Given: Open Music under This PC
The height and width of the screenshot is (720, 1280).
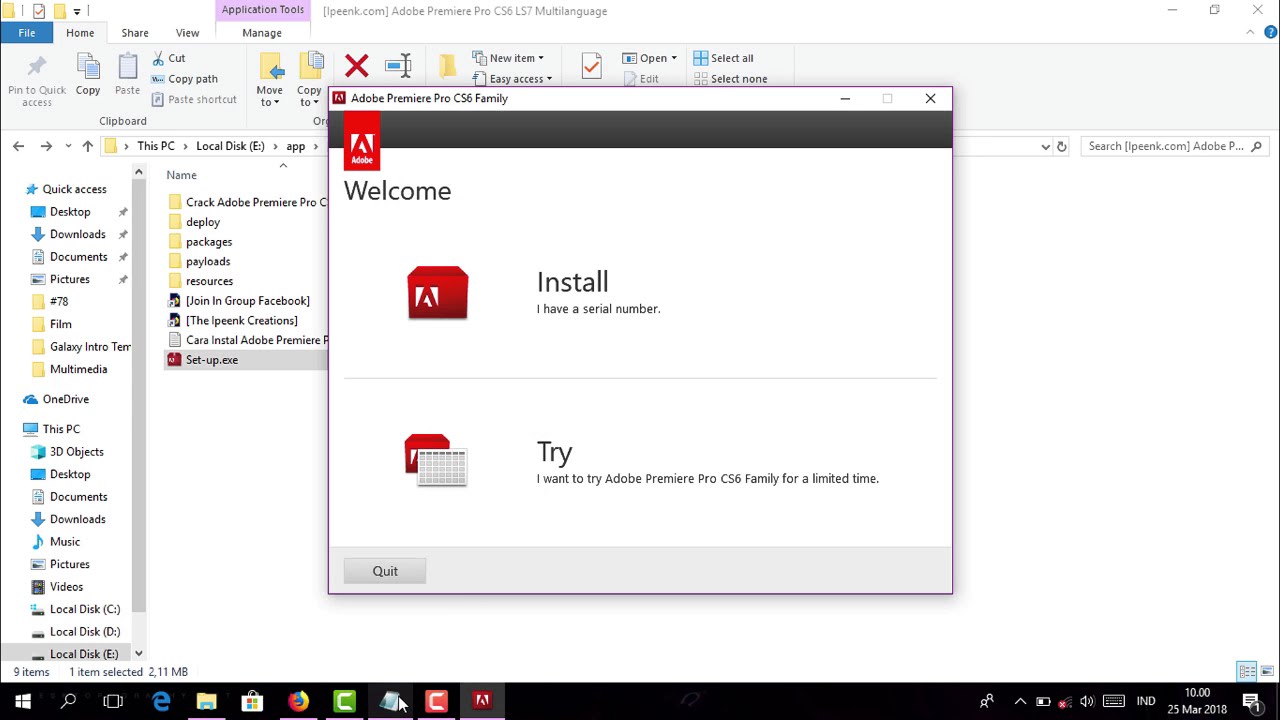Looking at the screenshot, I should (65, 542).
